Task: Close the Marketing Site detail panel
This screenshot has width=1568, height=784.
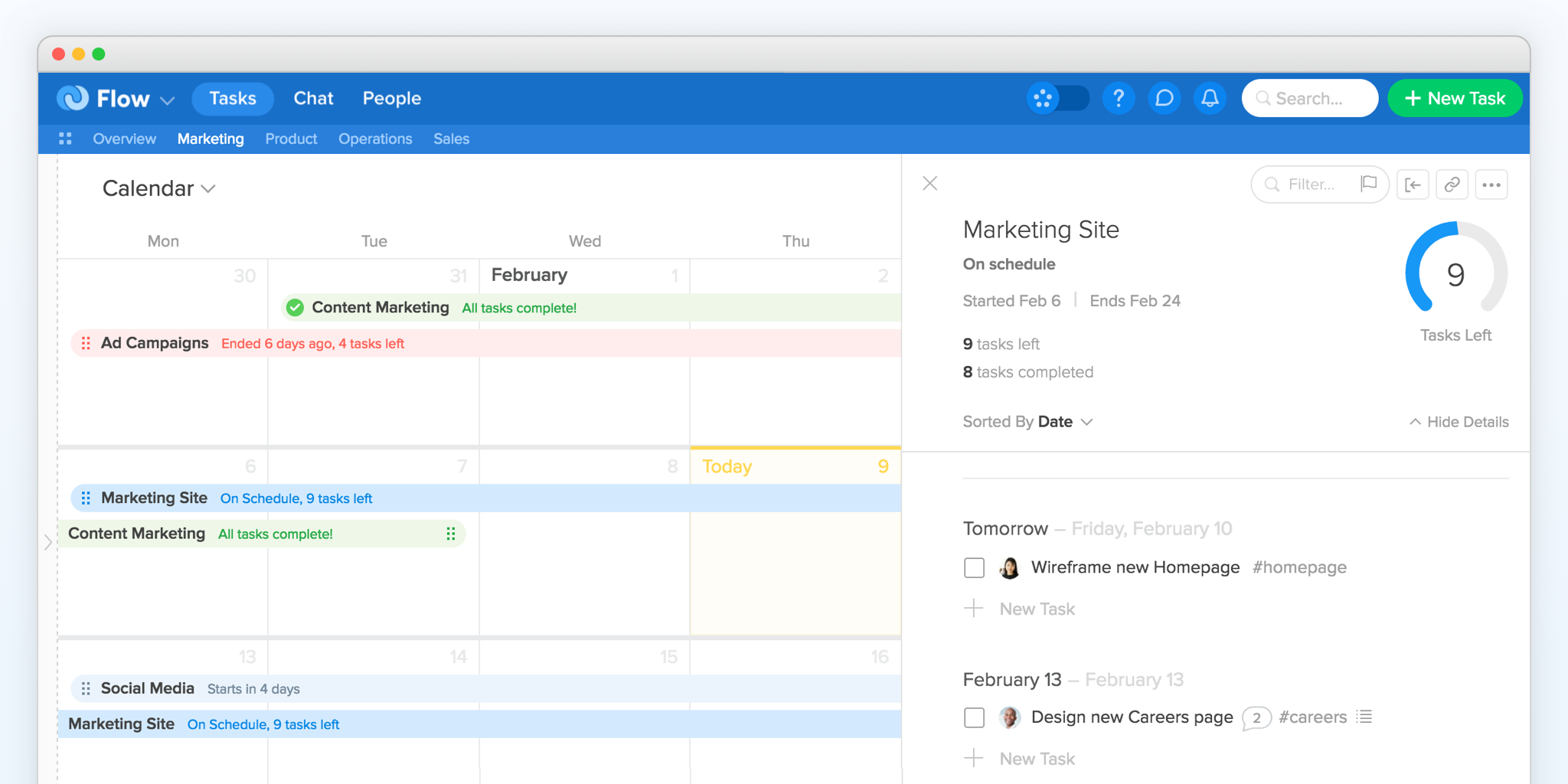Action: point(929,184)
